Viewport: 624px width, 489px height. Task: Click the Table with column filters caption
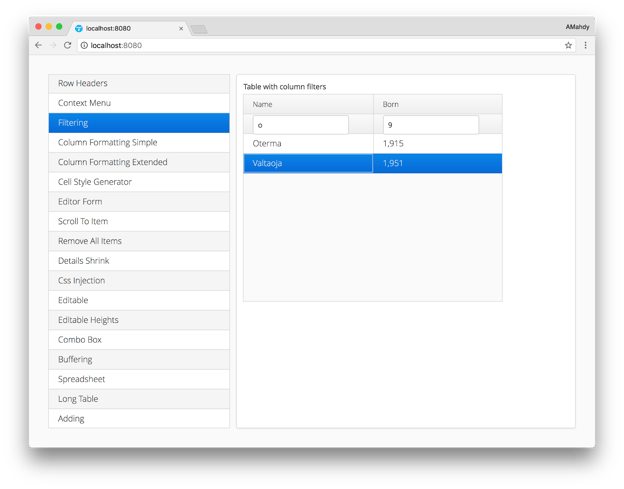click(285, 87)
